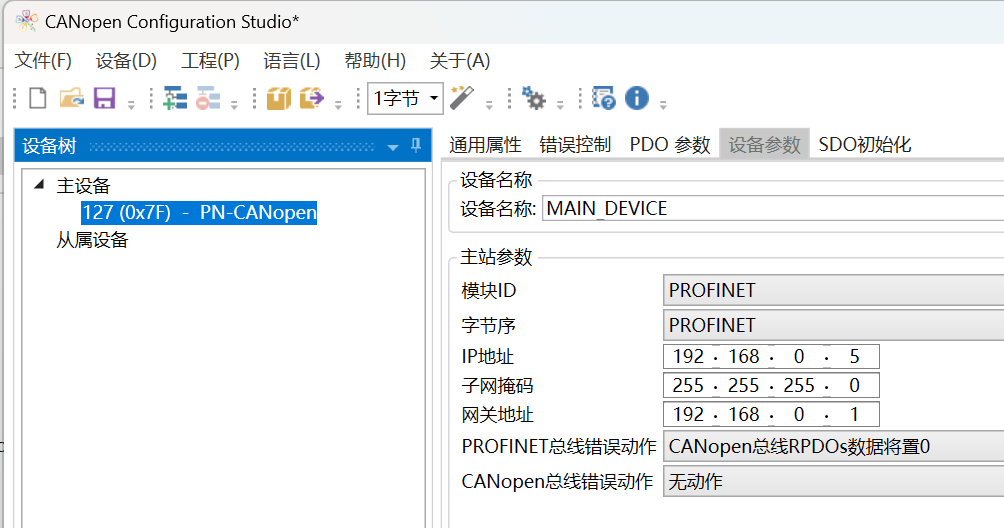Image resolution: width=1004 pixels, height=528 pixels.
Task: Open the 语言(L) menu
Action: pos(291,61)
